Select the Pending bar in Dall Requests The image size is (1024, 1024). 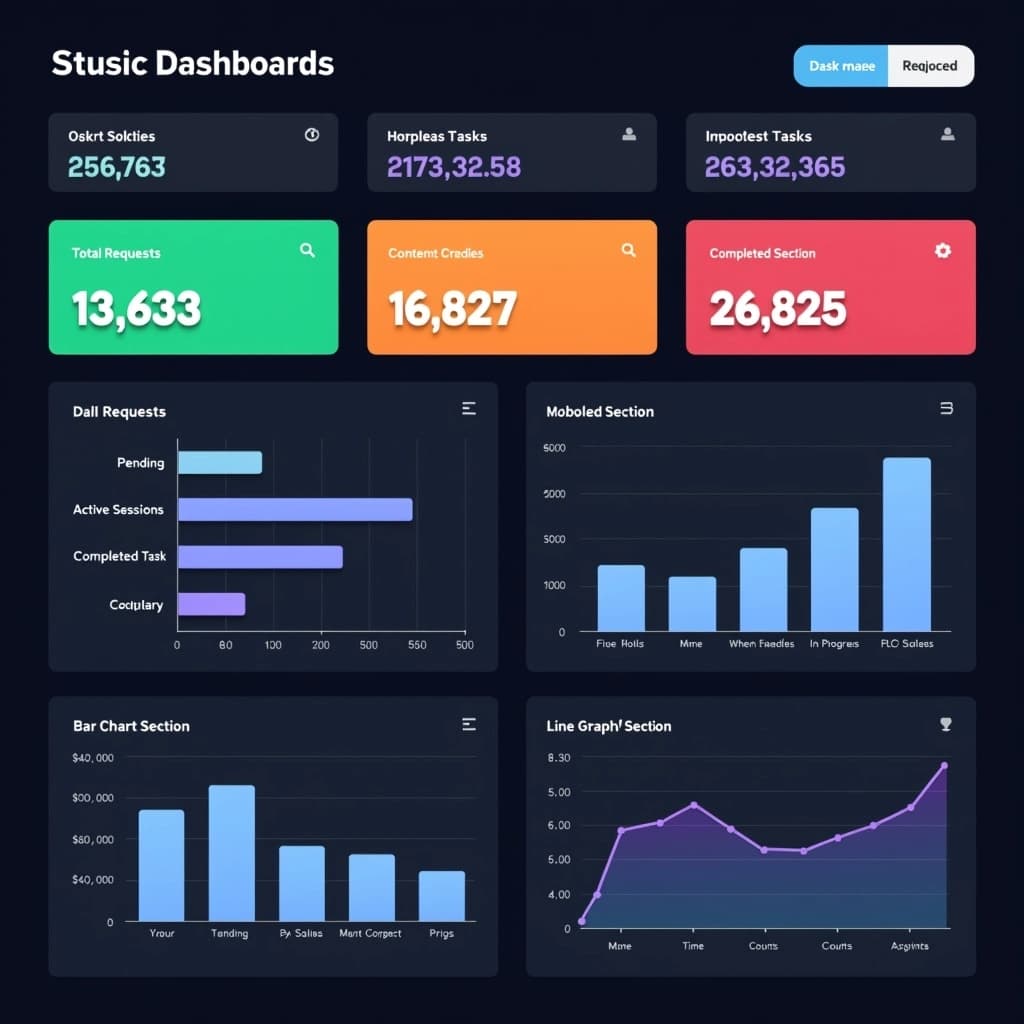pos(220,462)
